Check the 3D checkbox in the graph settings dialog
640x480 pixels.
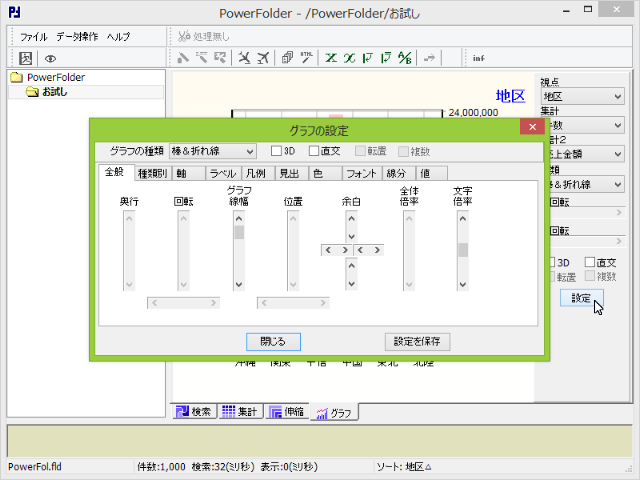[x=276, y=151]
